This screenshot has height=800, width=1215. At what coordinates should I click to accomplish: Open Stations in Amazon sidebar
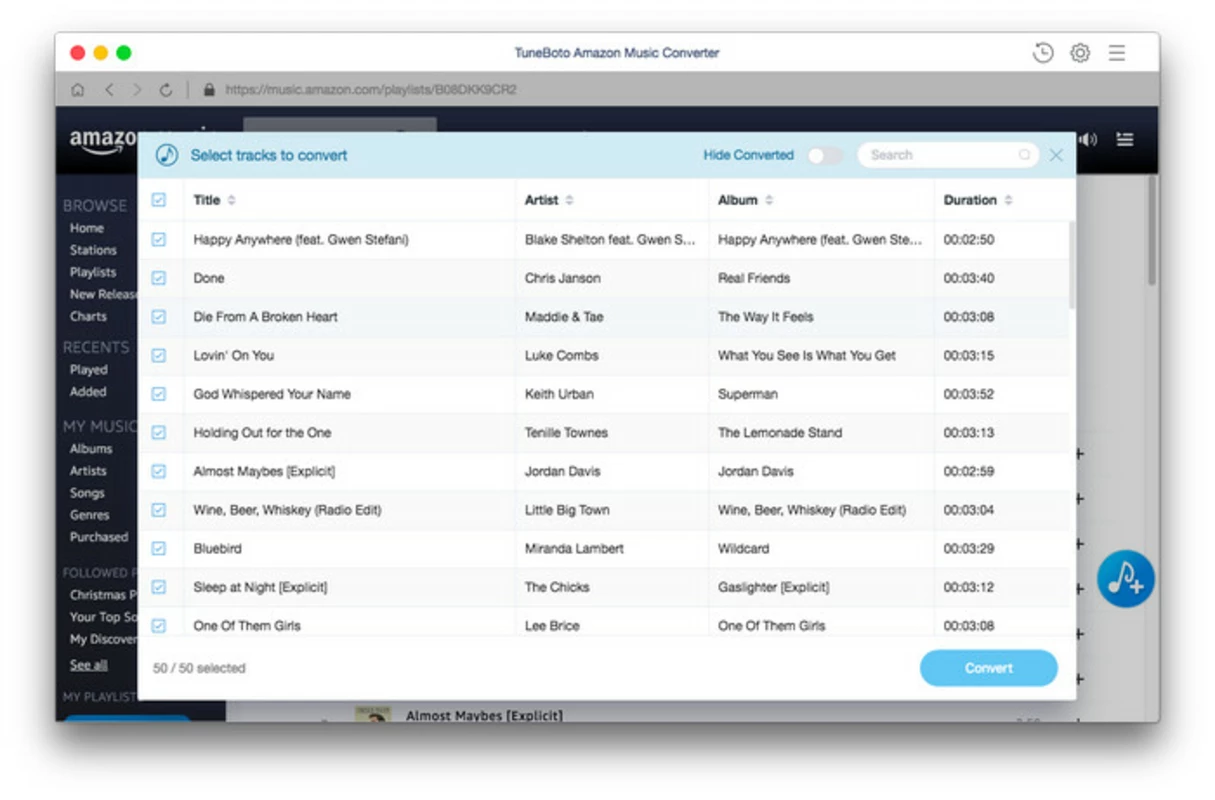[93, 250]
